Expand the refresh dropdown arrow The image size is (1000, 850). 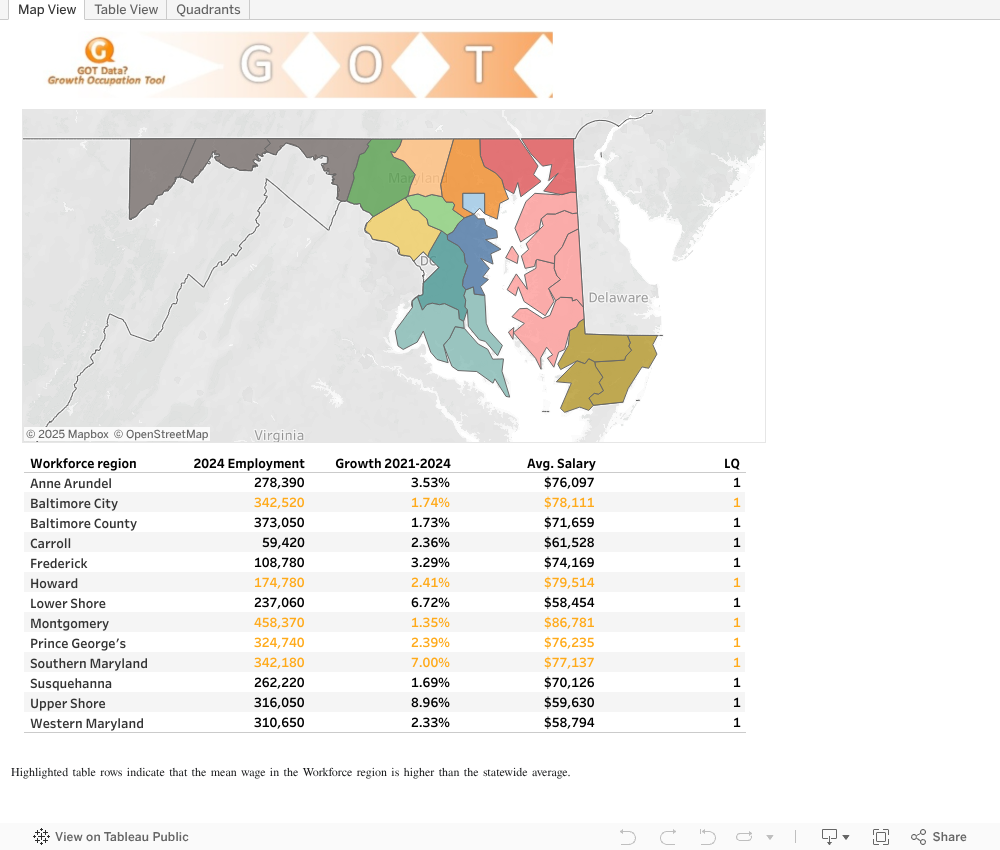pyautogui.click(x=770, y=837)
